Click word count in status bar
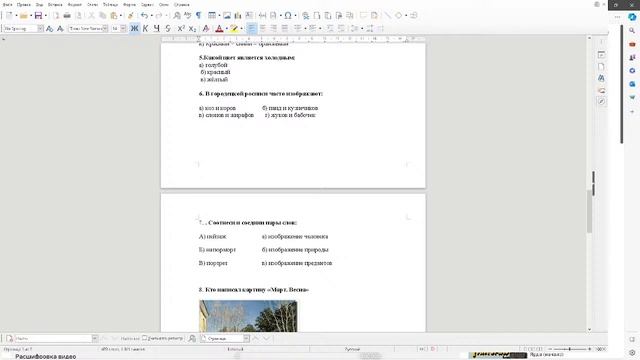Screen dimensions: 640x360 [123, 349]
